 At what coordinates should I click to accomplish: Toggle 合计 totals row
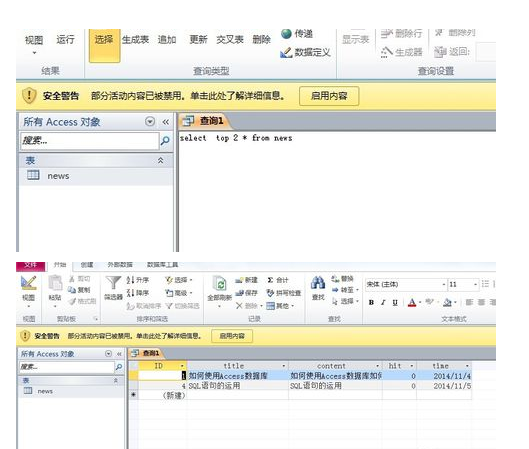(278, 280)
